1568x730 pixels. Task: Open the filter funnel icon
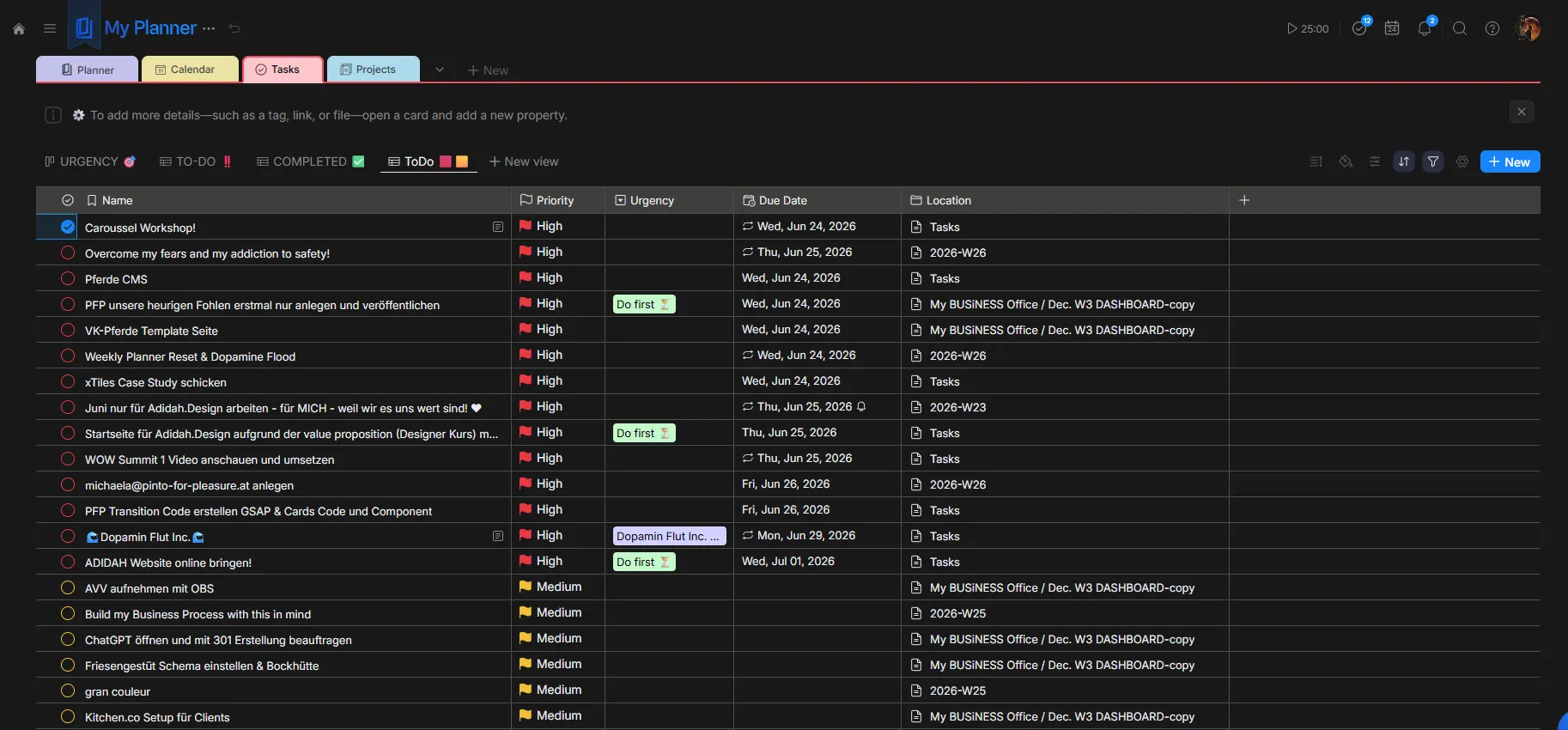pyautogui.click(x=1433, y=161)
